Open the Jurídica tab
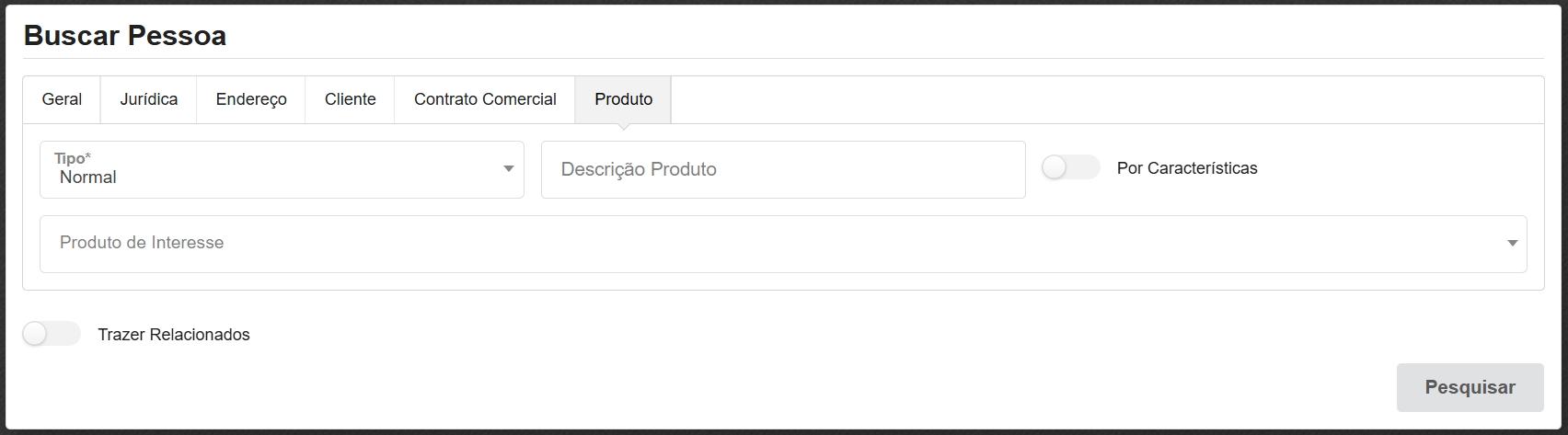 point(148,99)
